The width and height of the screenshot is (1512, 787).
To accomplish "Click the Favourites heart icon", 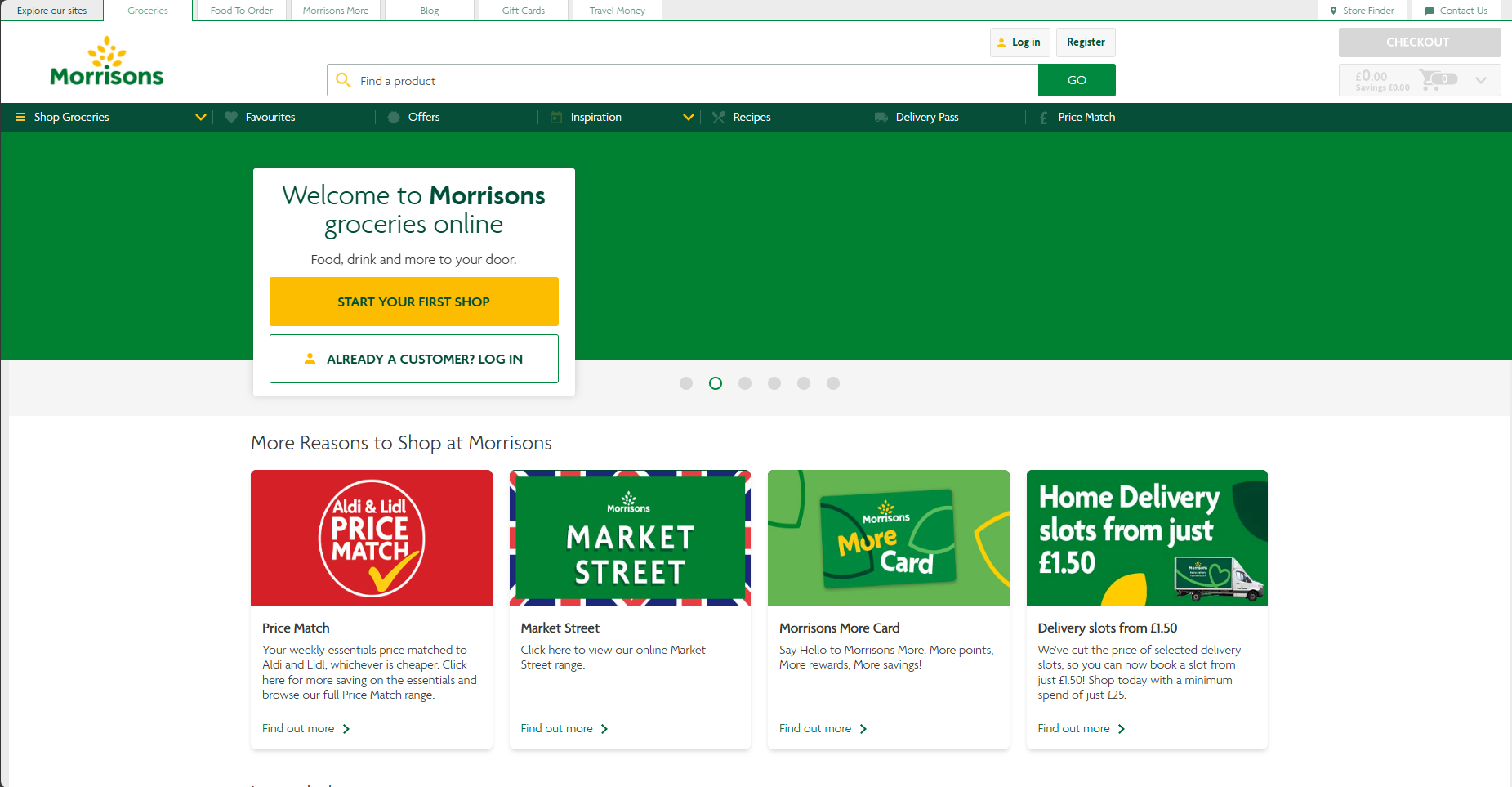I will point(231,117).
